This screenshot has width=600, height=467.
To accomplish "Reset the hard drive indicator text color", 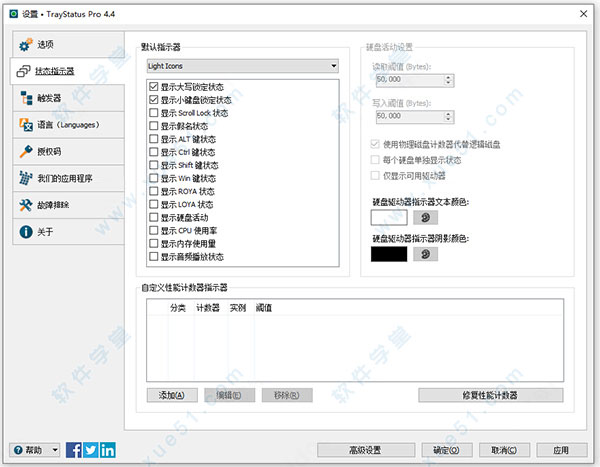I will (x=425, y=218).
